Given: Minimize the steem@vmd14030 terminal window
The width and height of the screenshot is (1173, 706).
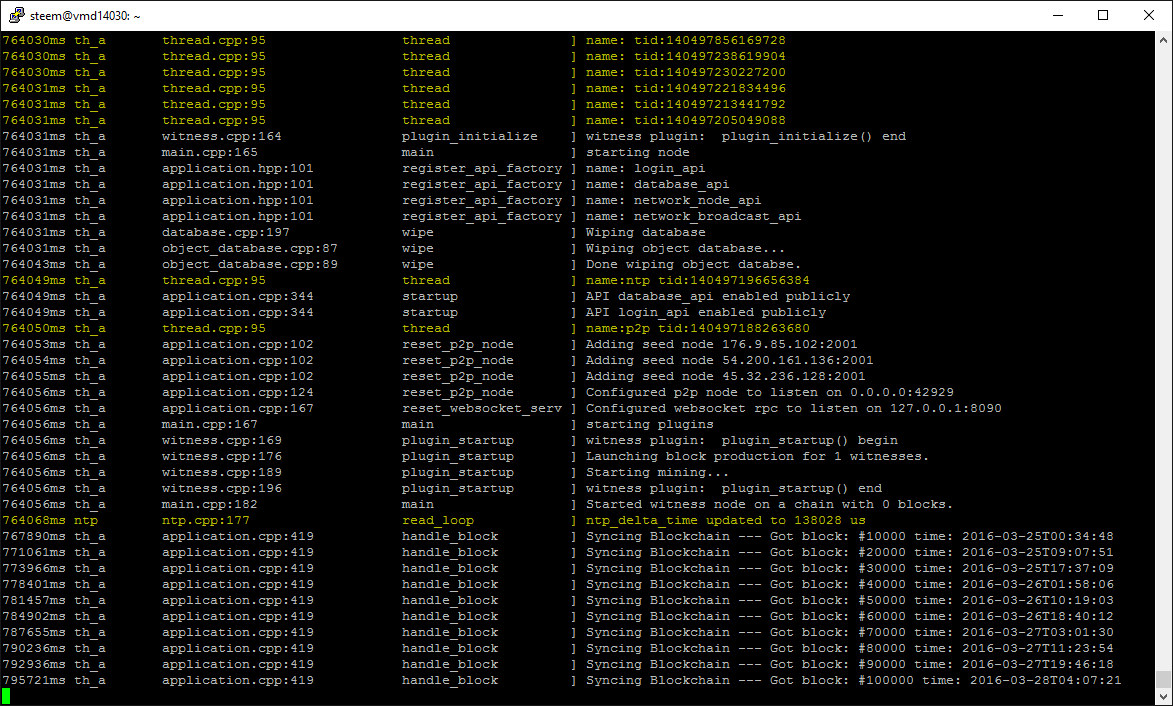Looking at the screenshot, I should click(1058, 15).
